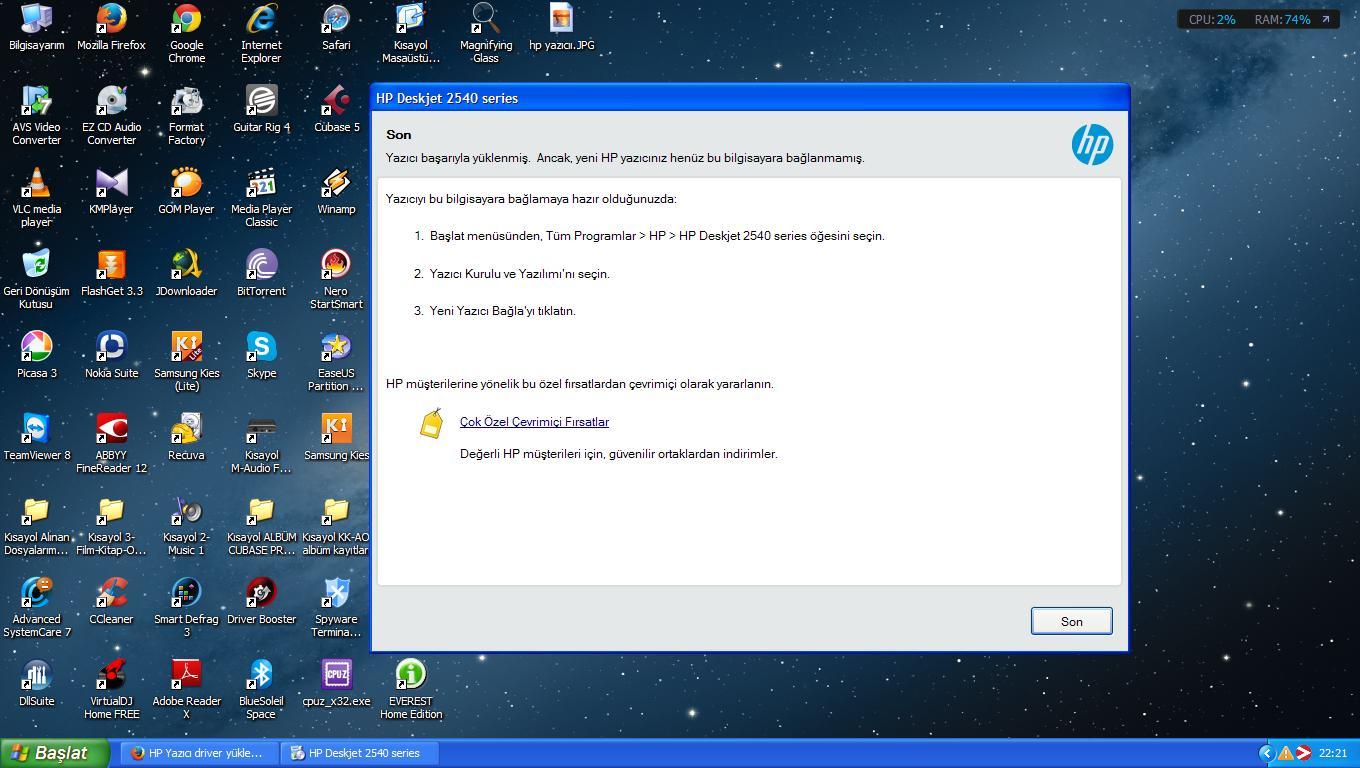
Task: Select the Spyware Terminator icon
Action: [336, 607]
